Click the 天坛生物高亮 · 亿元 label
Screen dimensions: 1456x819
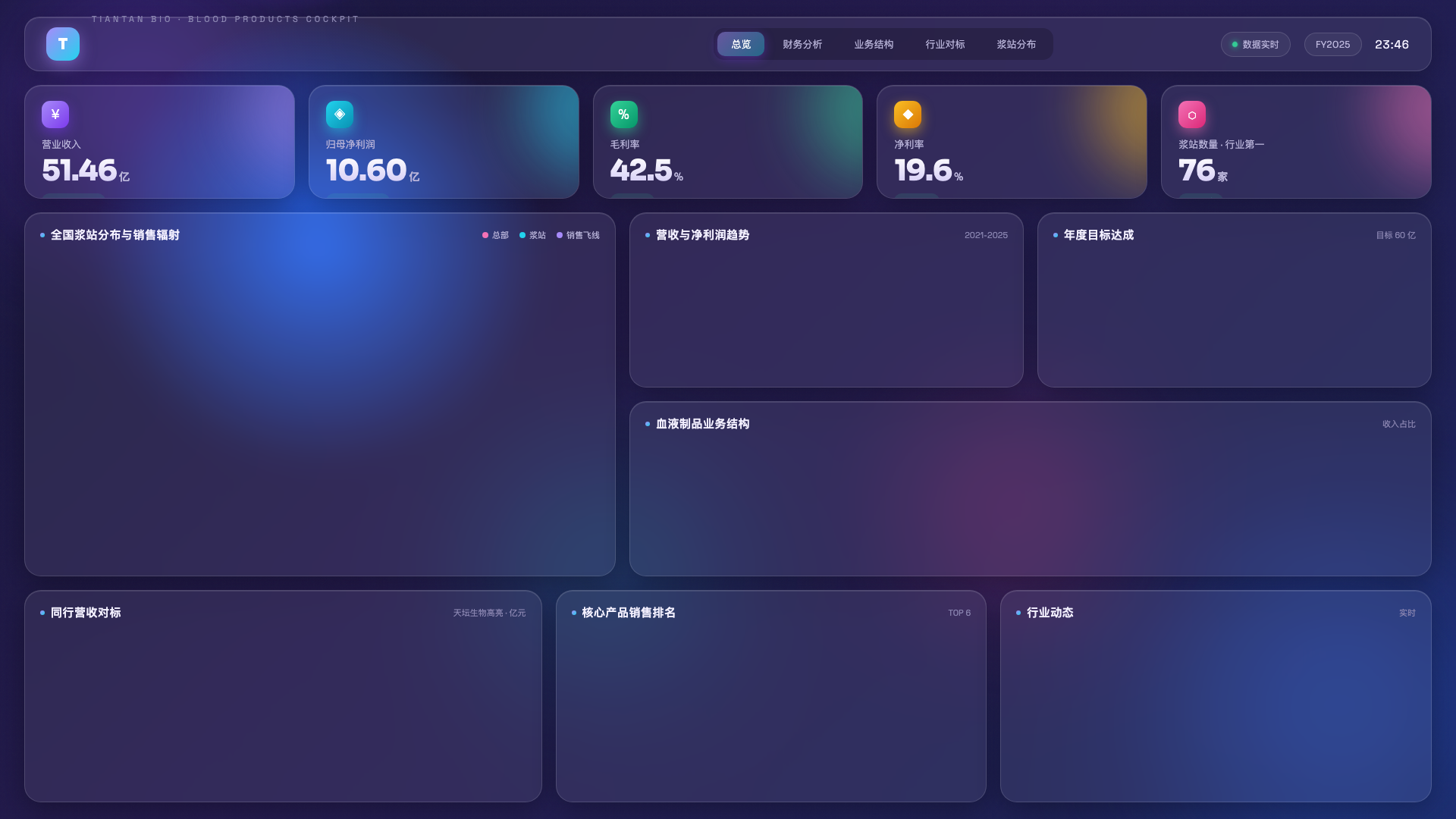coord(489,613)
